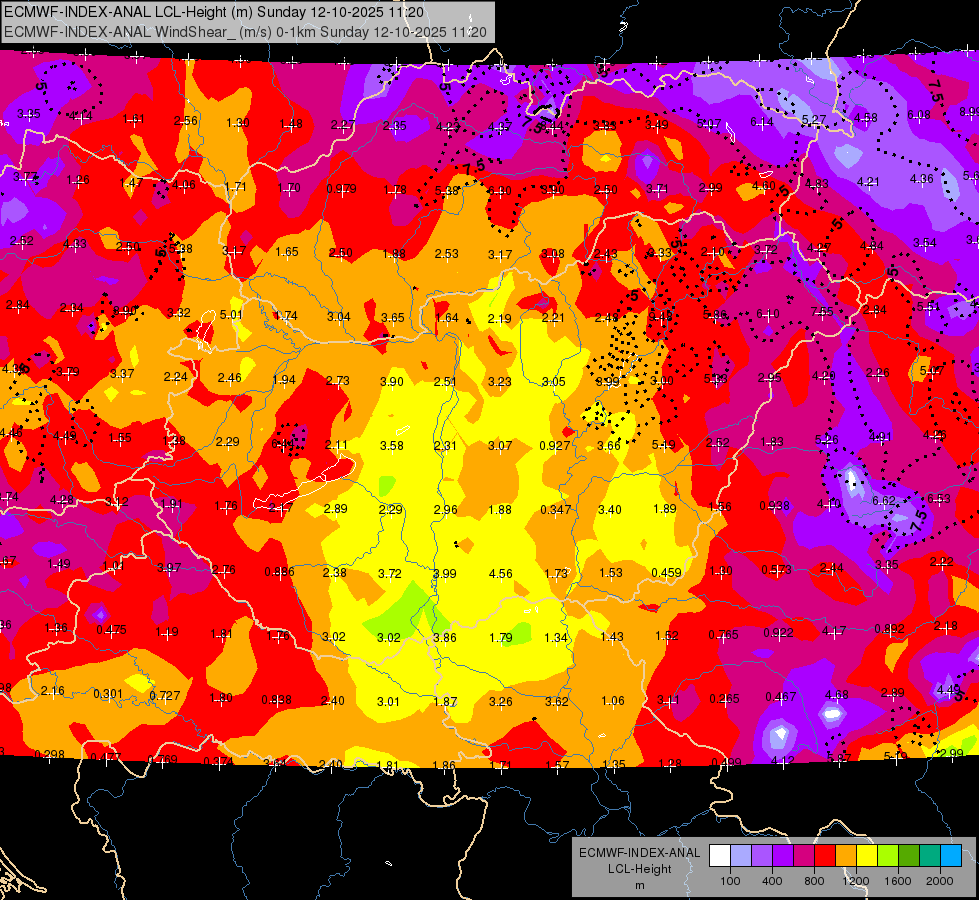This screenshot has width=979, height=900.
Task: Pick the red swatch in the legend
Action: [x=825, y=856]
